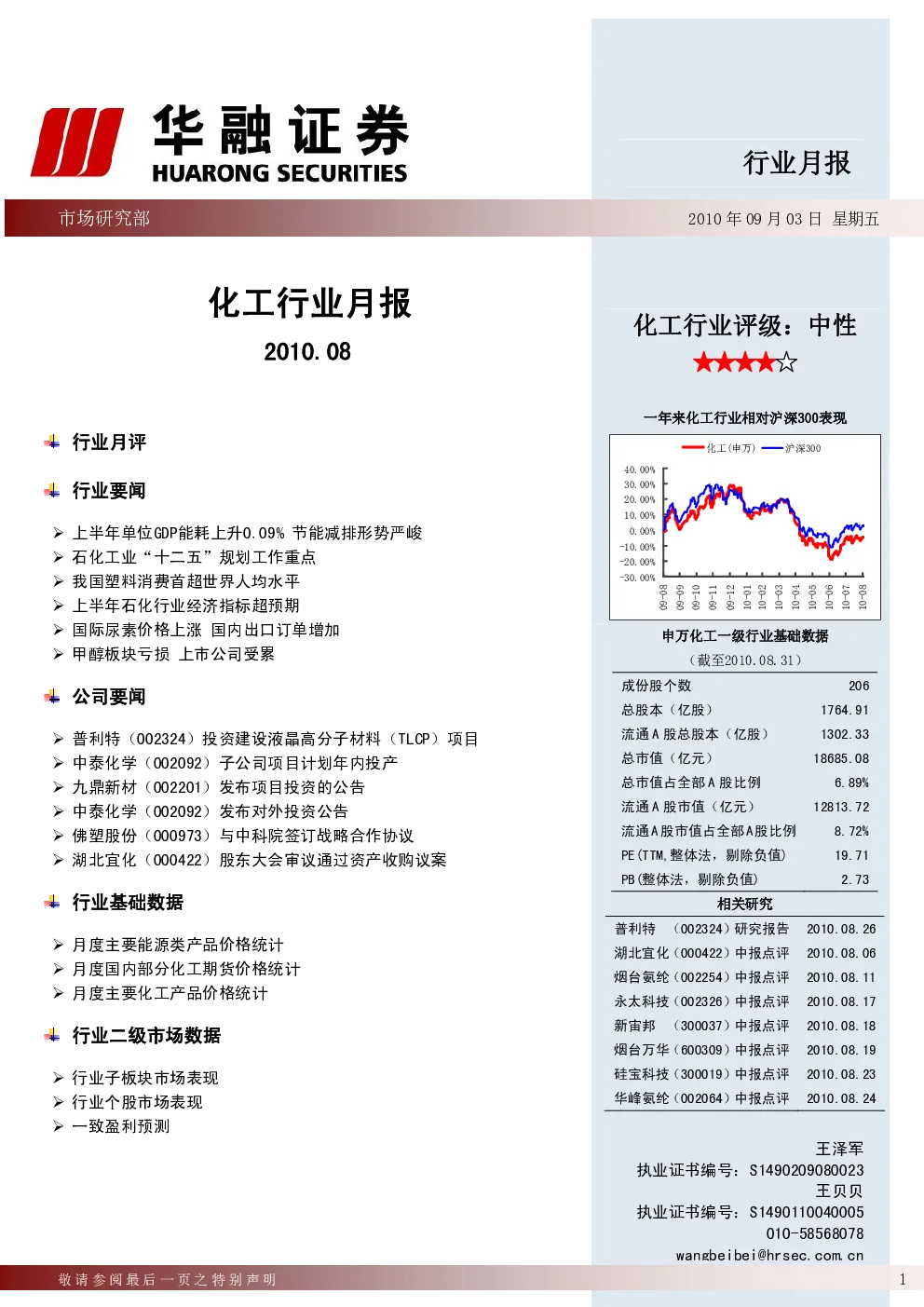Click the email wangbeibei@hrsec.com.cn
The image size is (924, 1307).
coord(770,1255)
